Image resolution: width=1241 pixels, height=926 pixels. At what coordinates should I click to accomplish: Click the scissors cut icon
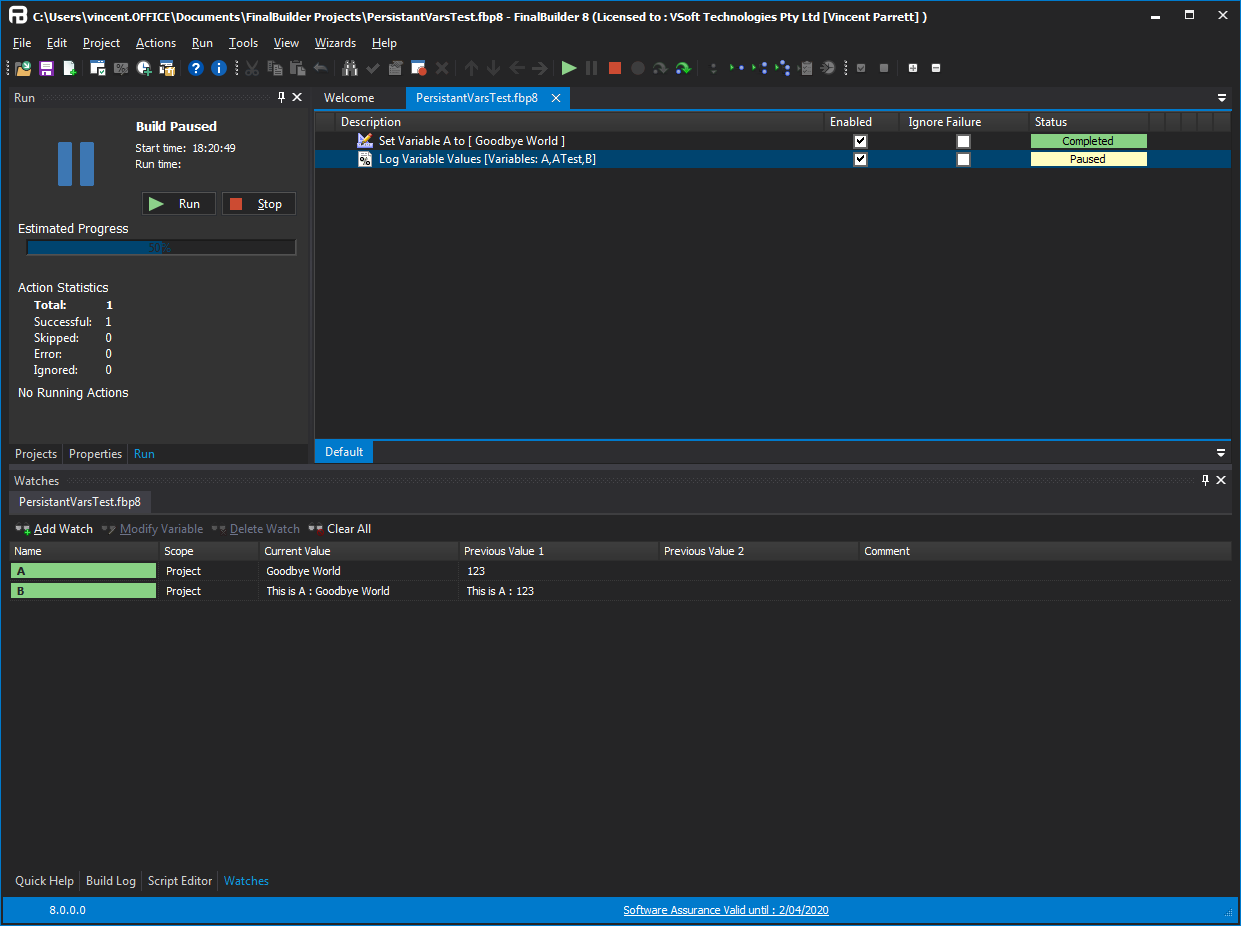pos(251,68)
